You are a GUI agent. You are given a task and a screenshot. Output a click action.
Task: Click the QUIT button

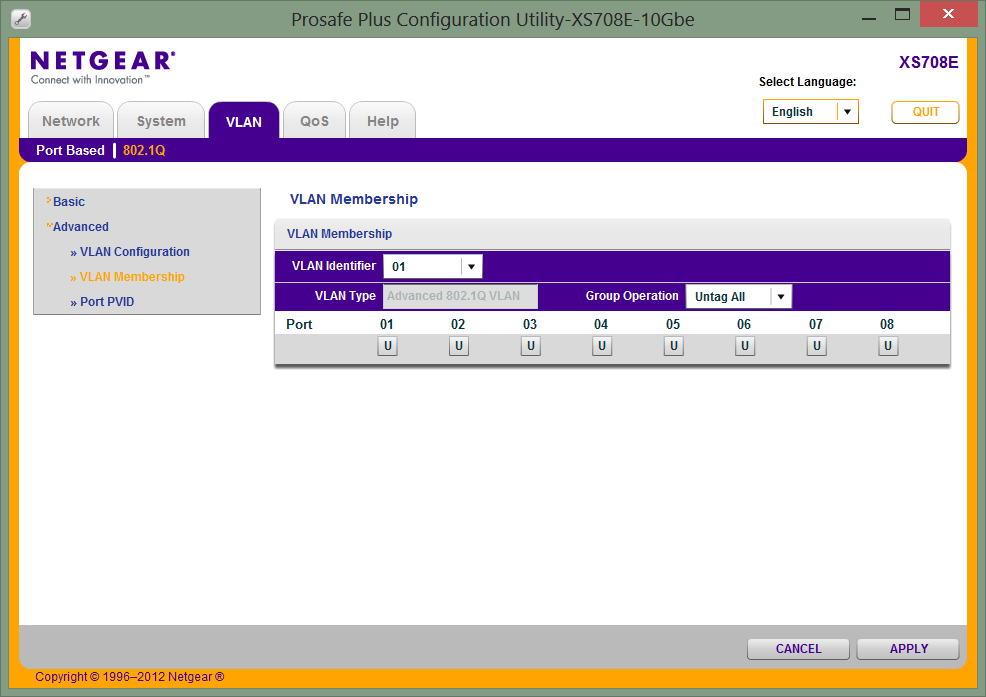[x=926, y=112]
